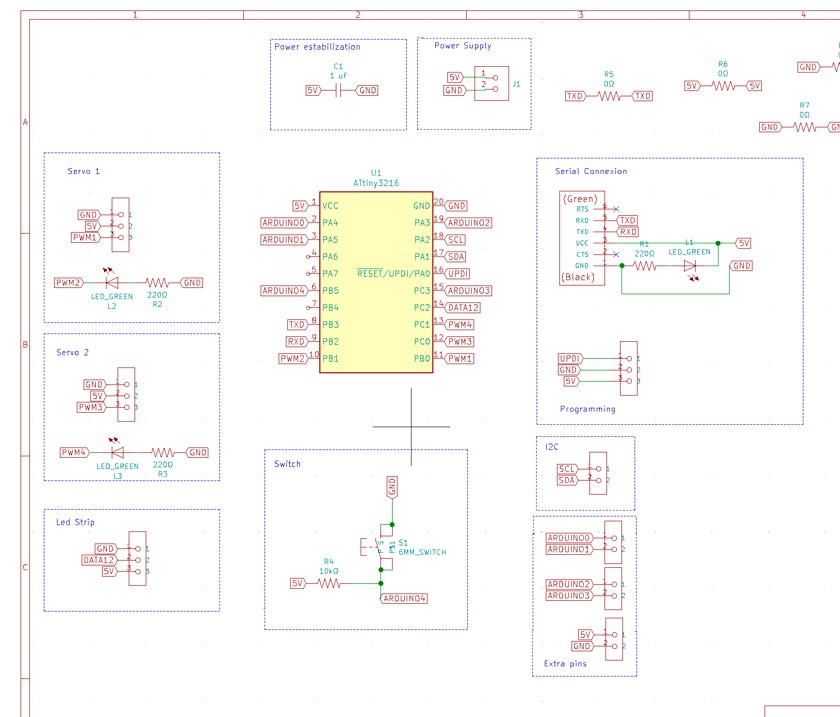Select the Led Strip connector symbol
Screen dimensions: 840x717
tap(138, 558)
